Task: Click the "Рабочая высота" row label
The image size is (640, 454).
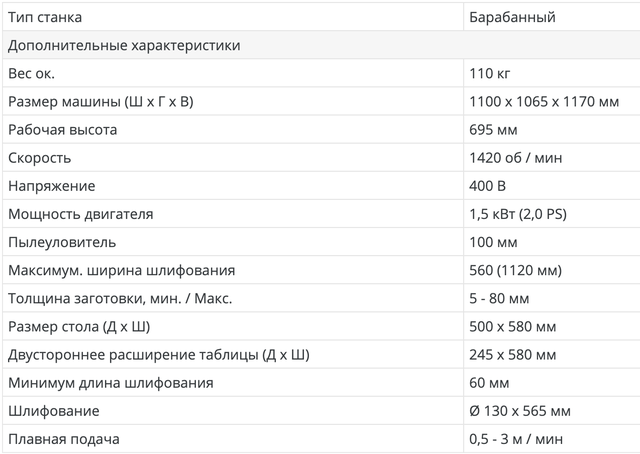Action: [63, 129]
